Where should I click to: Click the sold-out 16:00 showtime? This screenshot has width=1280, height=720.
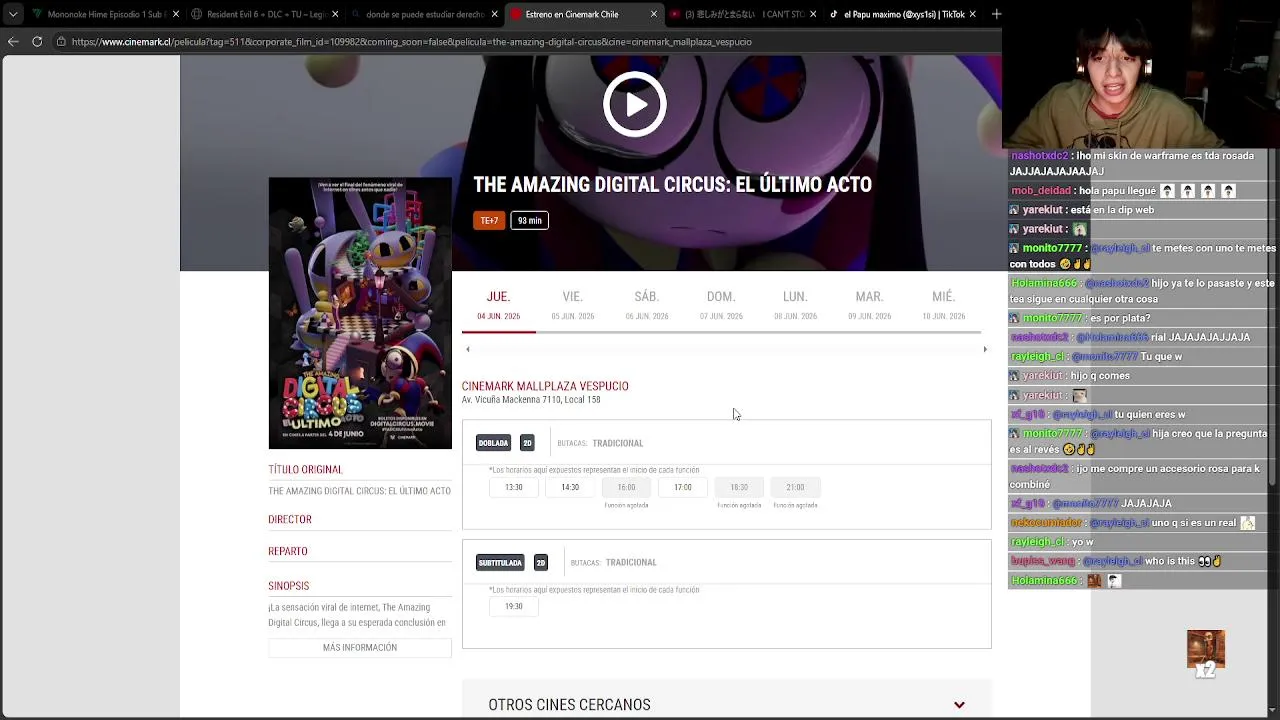pyautogui.click(x=626, y=487)
